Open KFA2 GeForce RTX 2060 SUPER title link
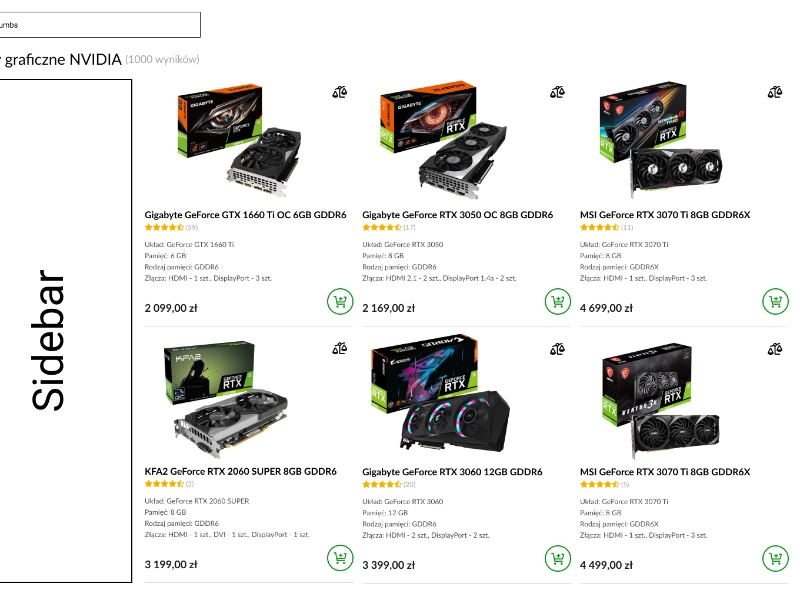 (240, 471)
